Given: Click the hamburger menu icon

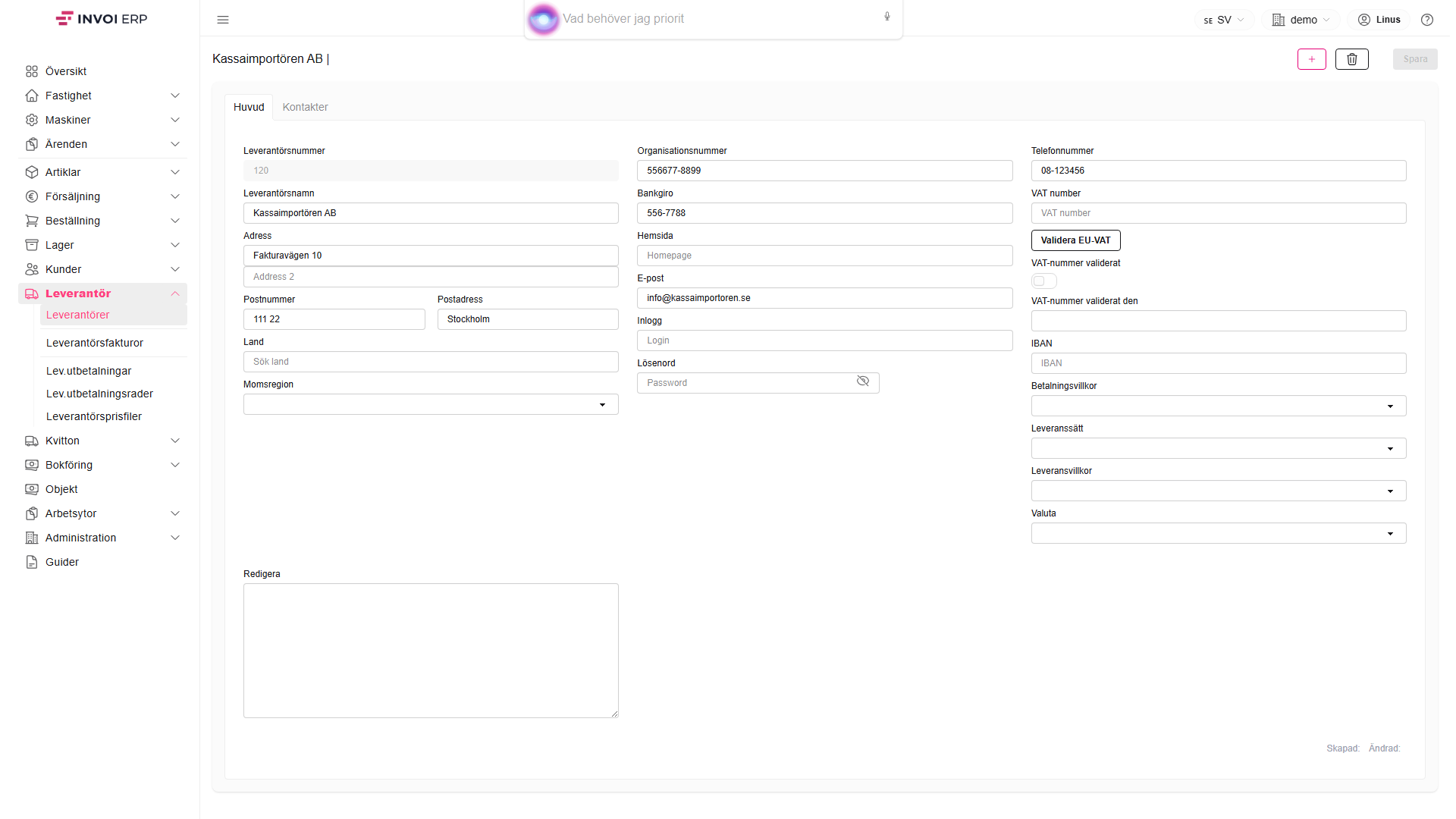Looking at the screenshot, I should tap(223, 20).
